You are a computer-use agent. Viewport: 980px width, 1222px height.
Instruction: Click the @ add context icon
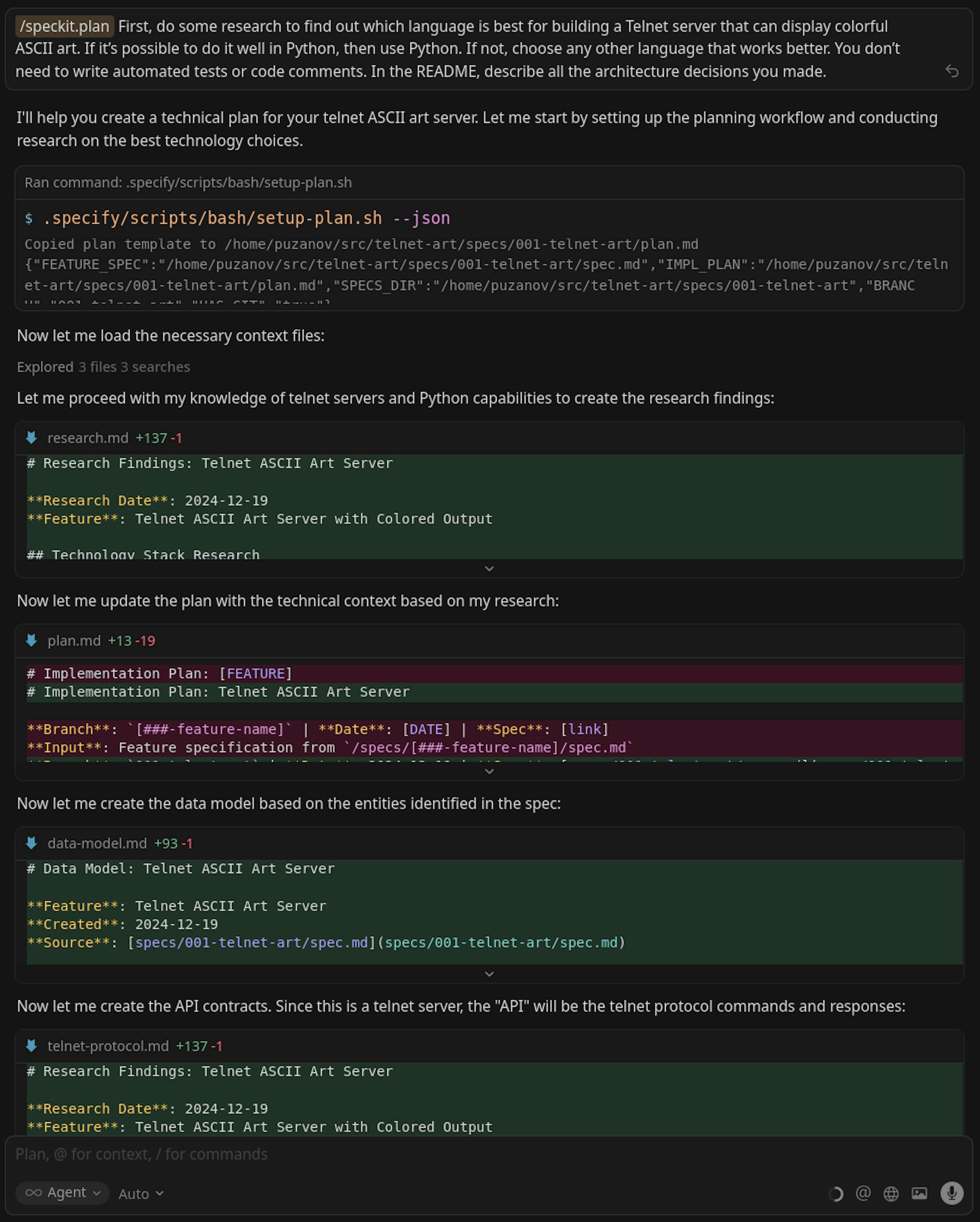[x=863, y=1193]
